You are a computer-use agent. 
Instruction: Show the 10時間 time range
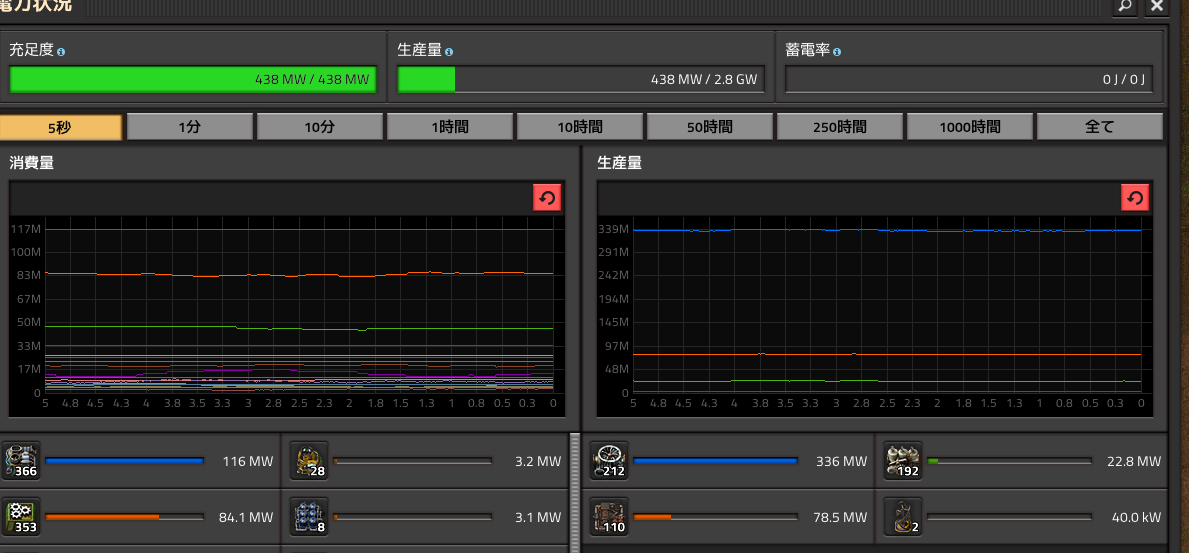(580, 127)
